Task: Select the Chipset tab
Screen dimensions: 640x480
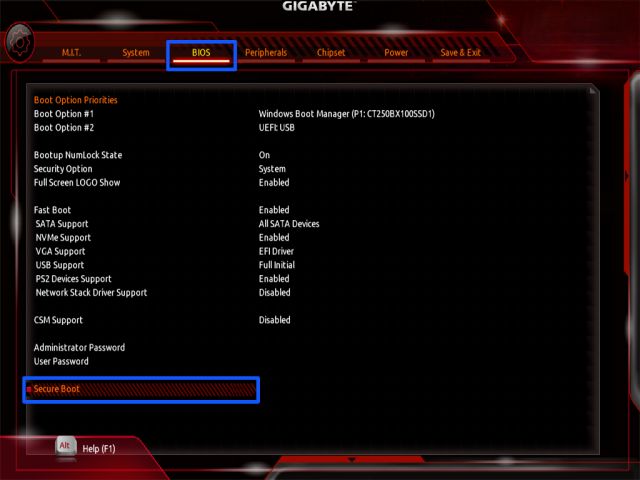Action: coord(331,53)
